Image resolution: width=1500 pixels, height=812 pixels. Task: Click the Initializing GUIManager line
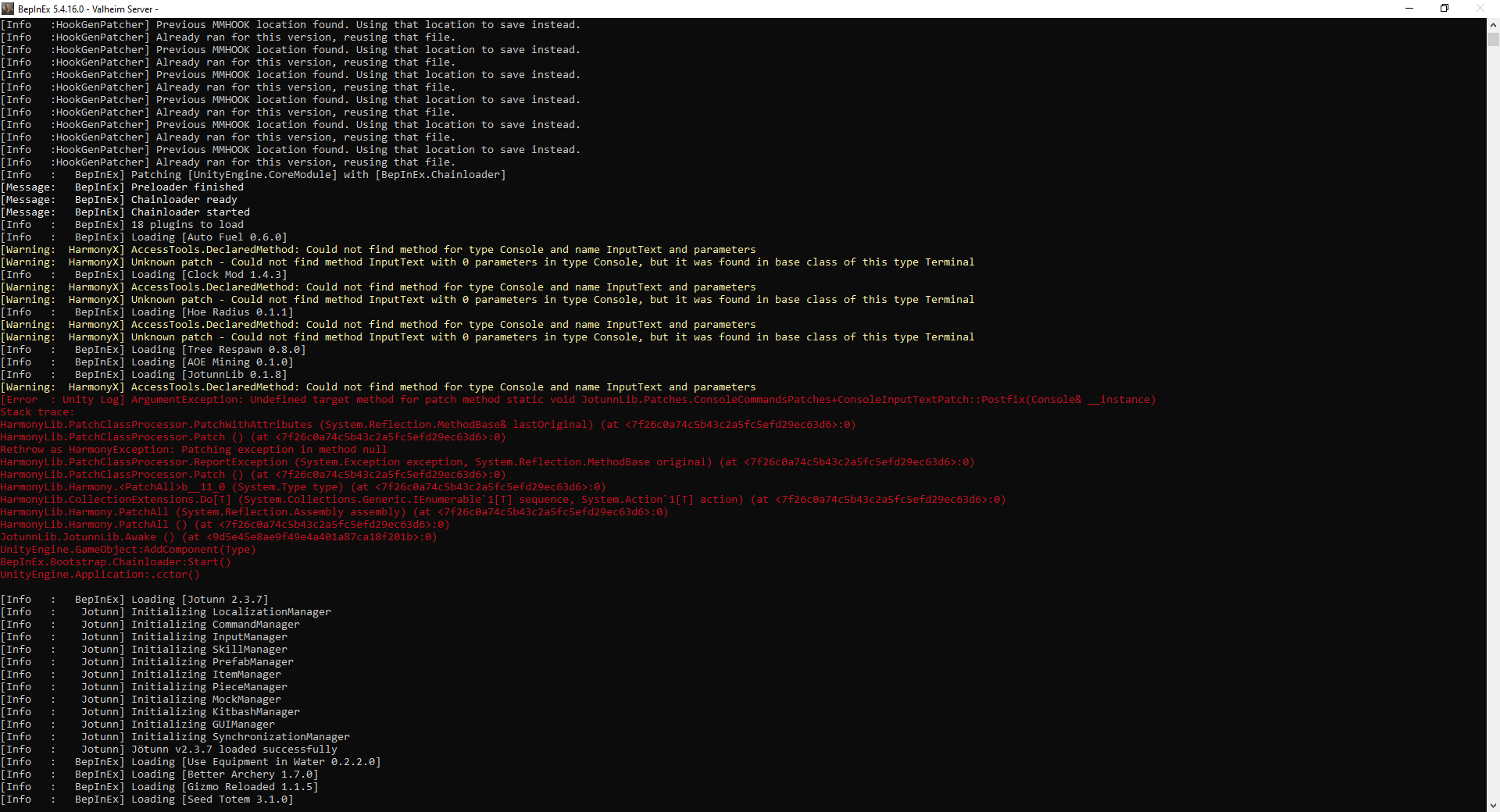coord(137,724)
